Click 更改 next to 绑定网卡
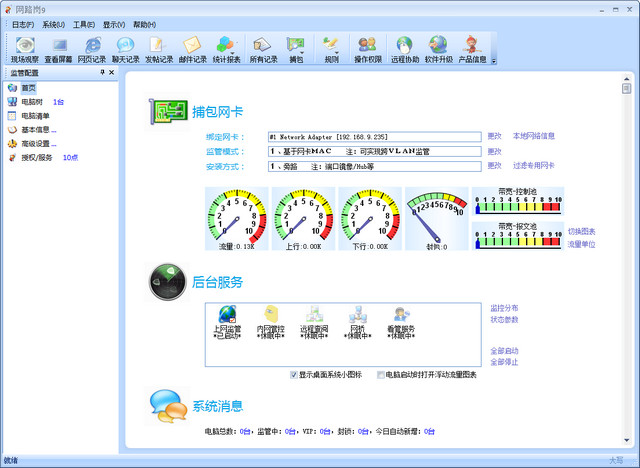Screen dimensions: 640x468 coord(494,135)
